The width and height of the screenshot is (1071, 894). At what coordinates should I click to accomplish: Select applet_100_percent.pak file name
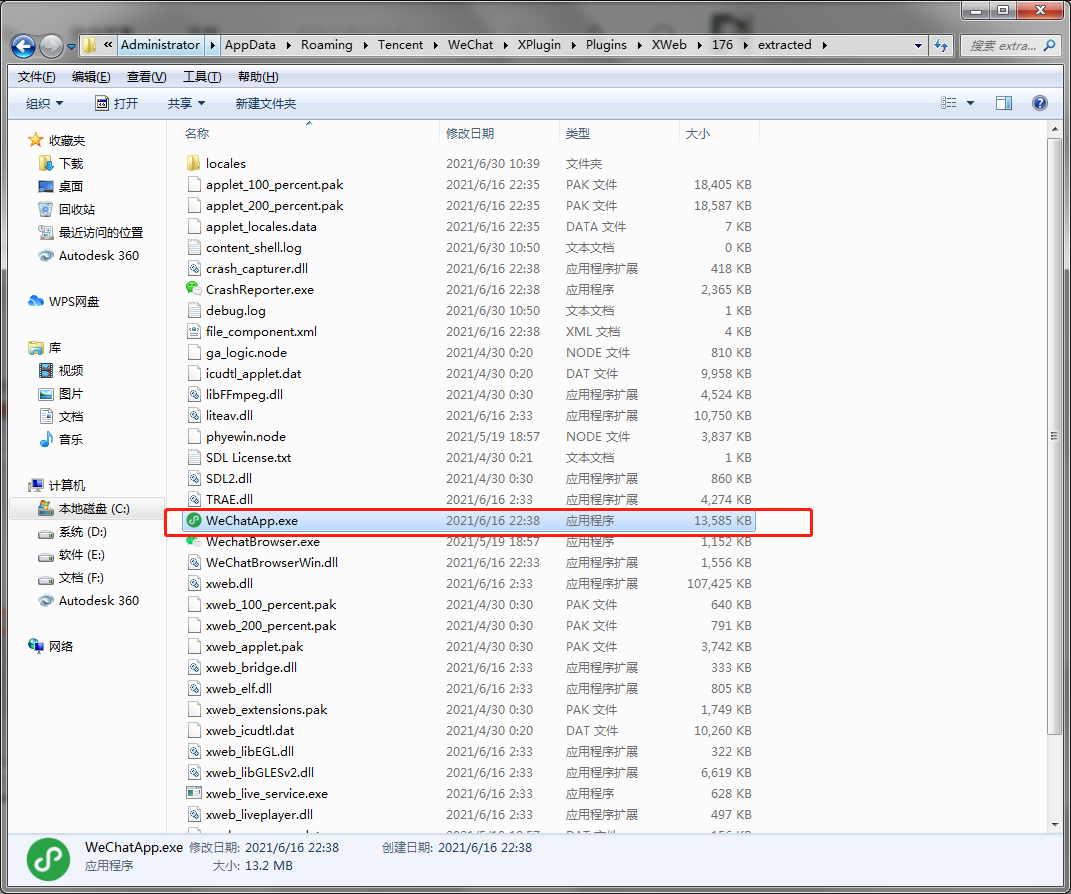tap(275, 184)
